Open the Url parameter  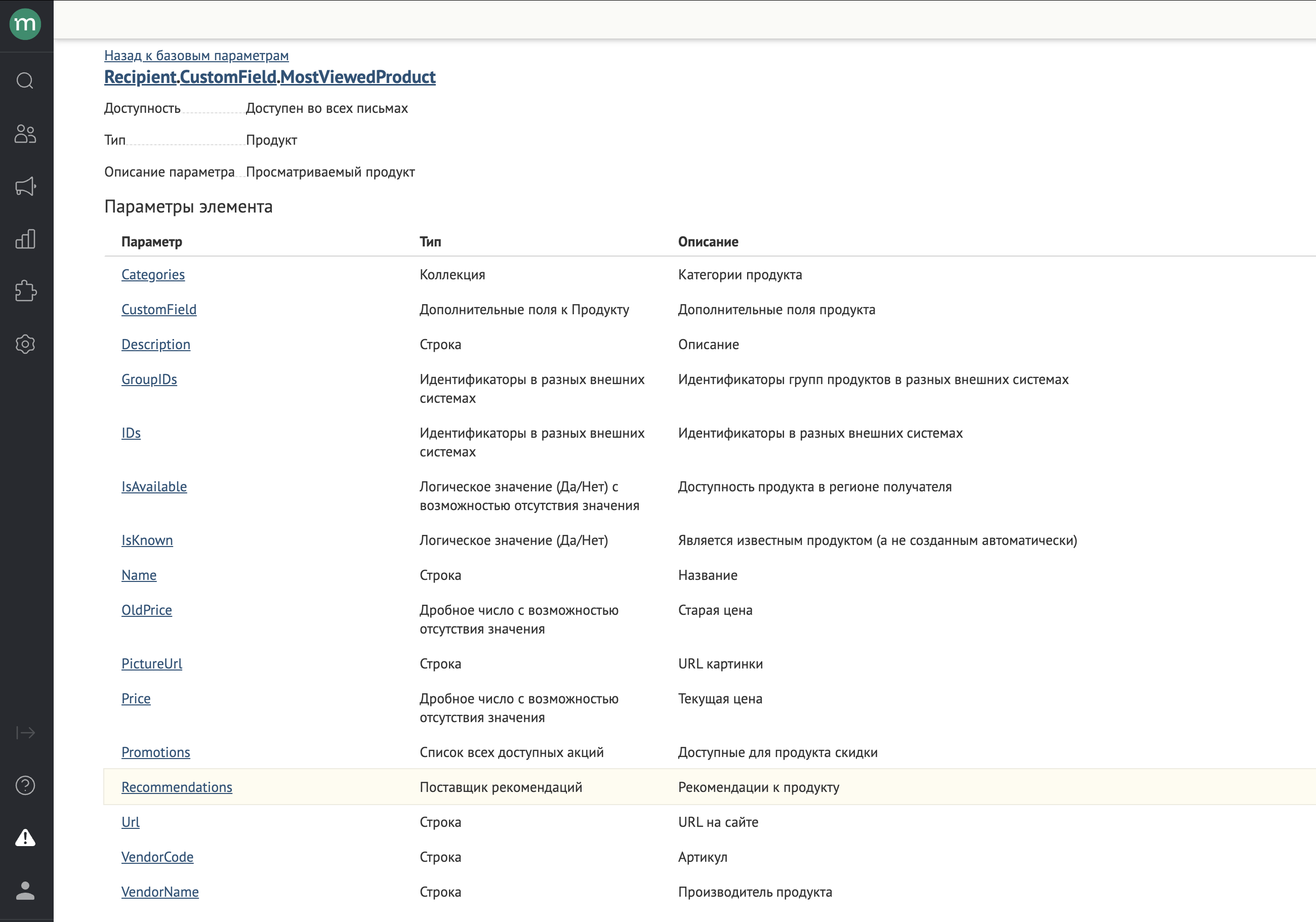pos(131,822)
